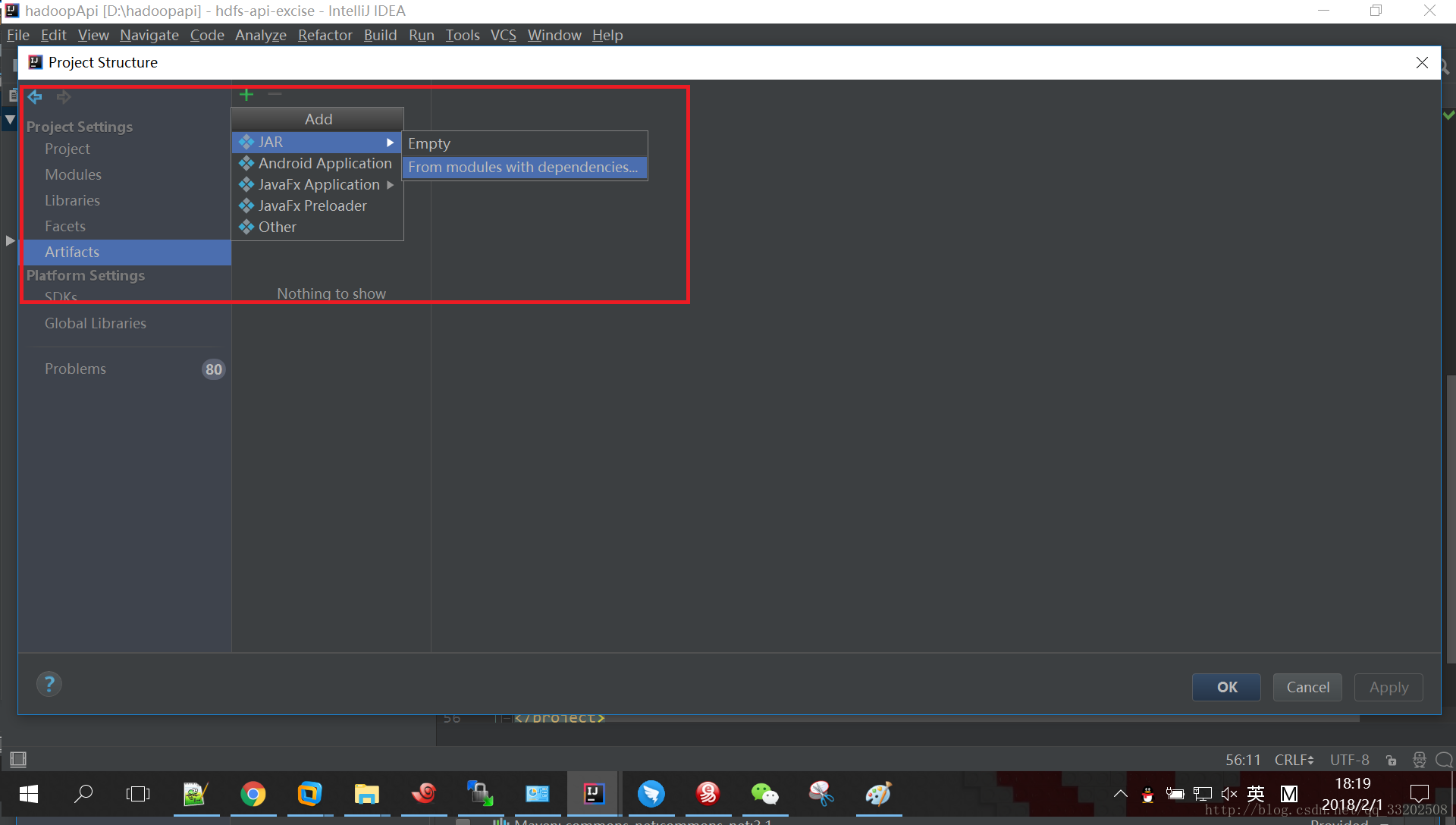Click the green plus add artifact icon
This screenshot has width=1456, height=825.
[x=246, y=95]
